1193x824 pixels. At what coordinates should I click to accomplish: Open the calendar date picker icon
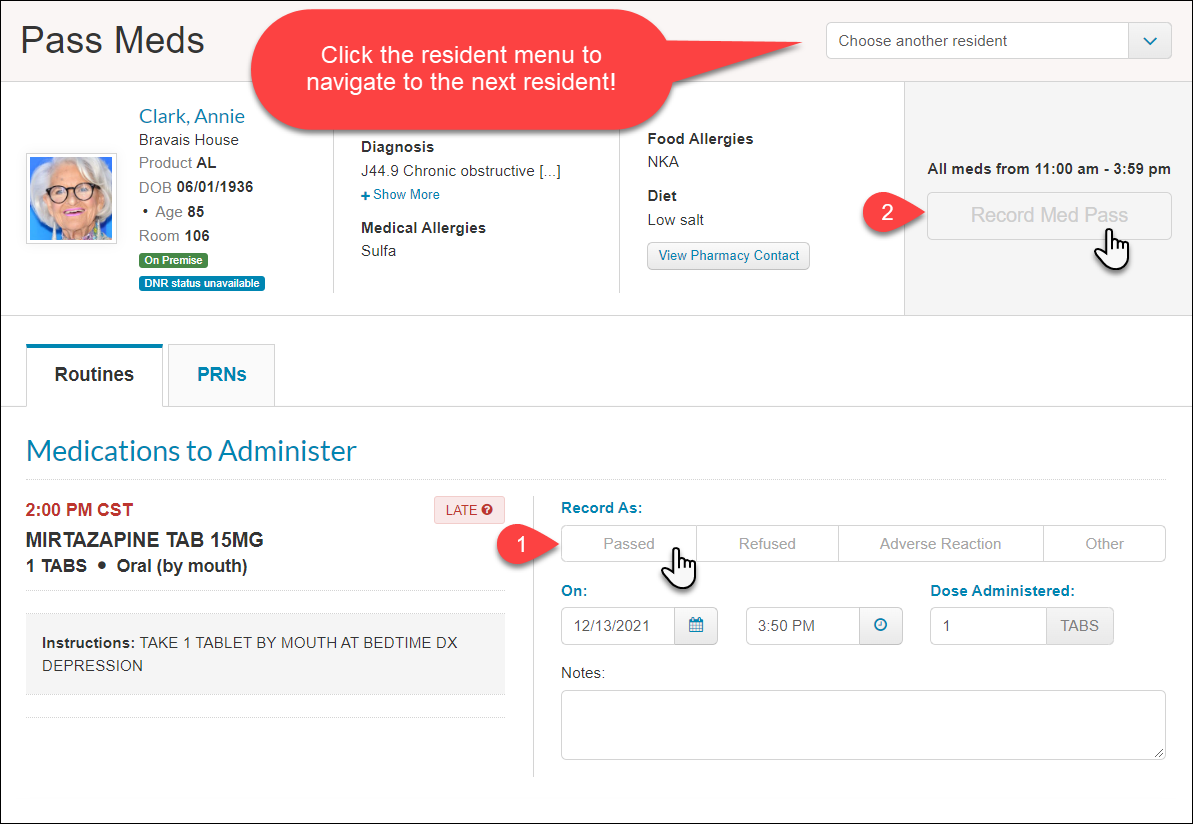696,626
